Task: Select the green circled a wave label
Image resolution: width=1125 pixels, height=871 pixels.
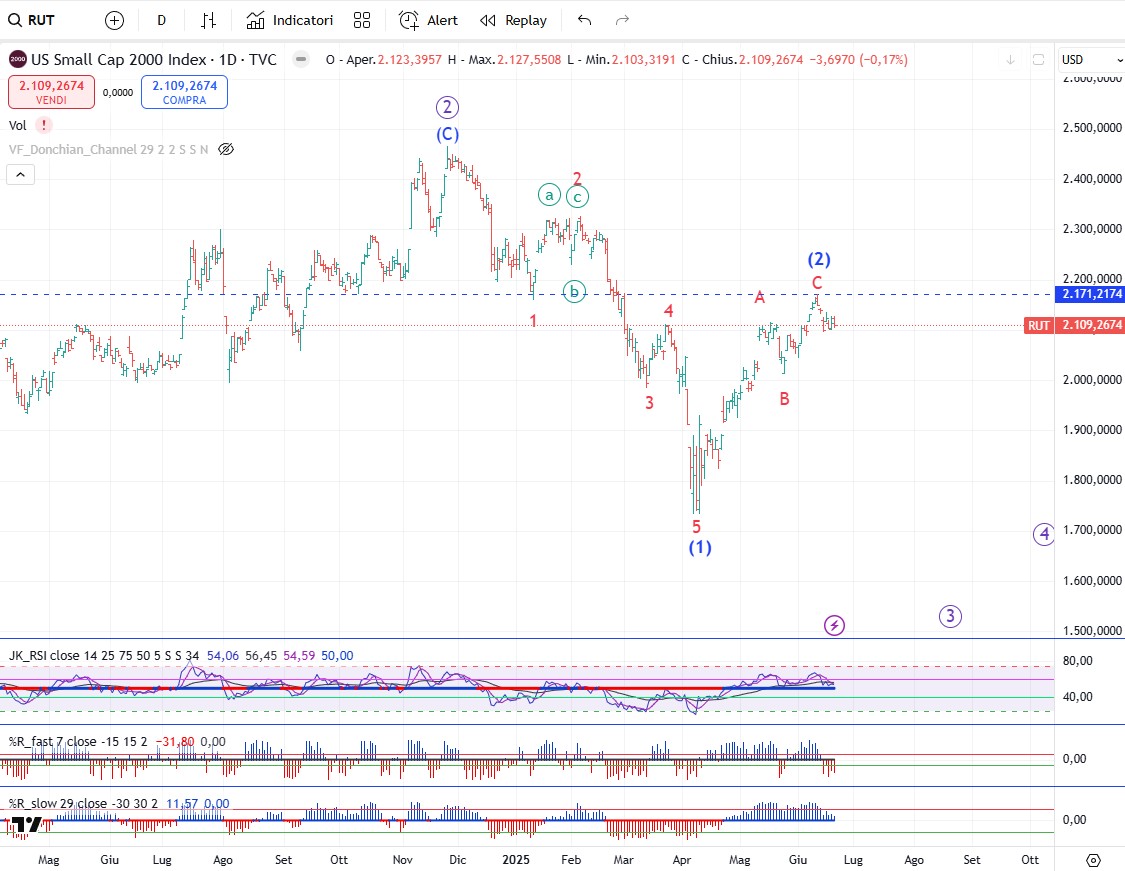Action: pyautogui.click(x=549, y=194)
